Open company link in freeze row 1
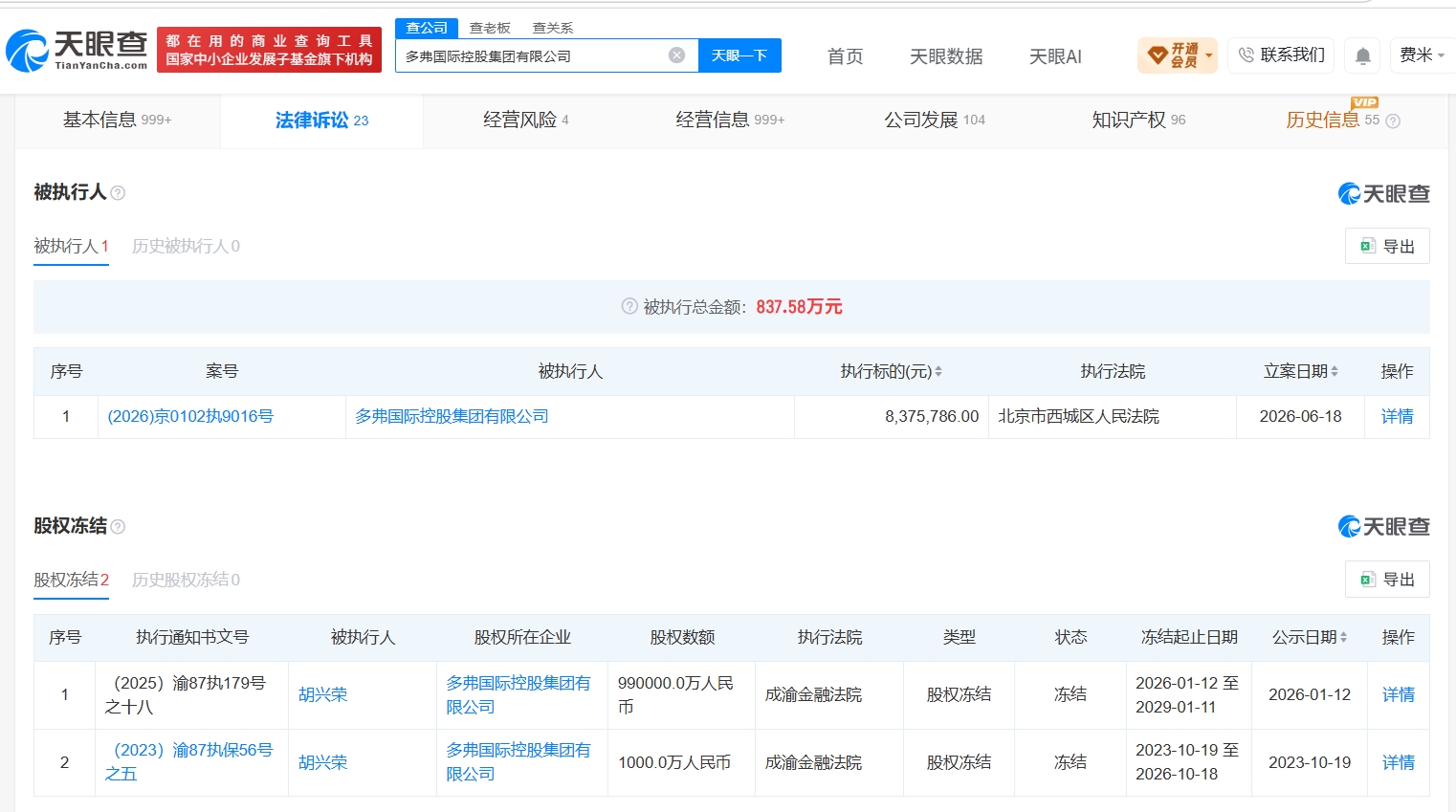 coord(518,694)
